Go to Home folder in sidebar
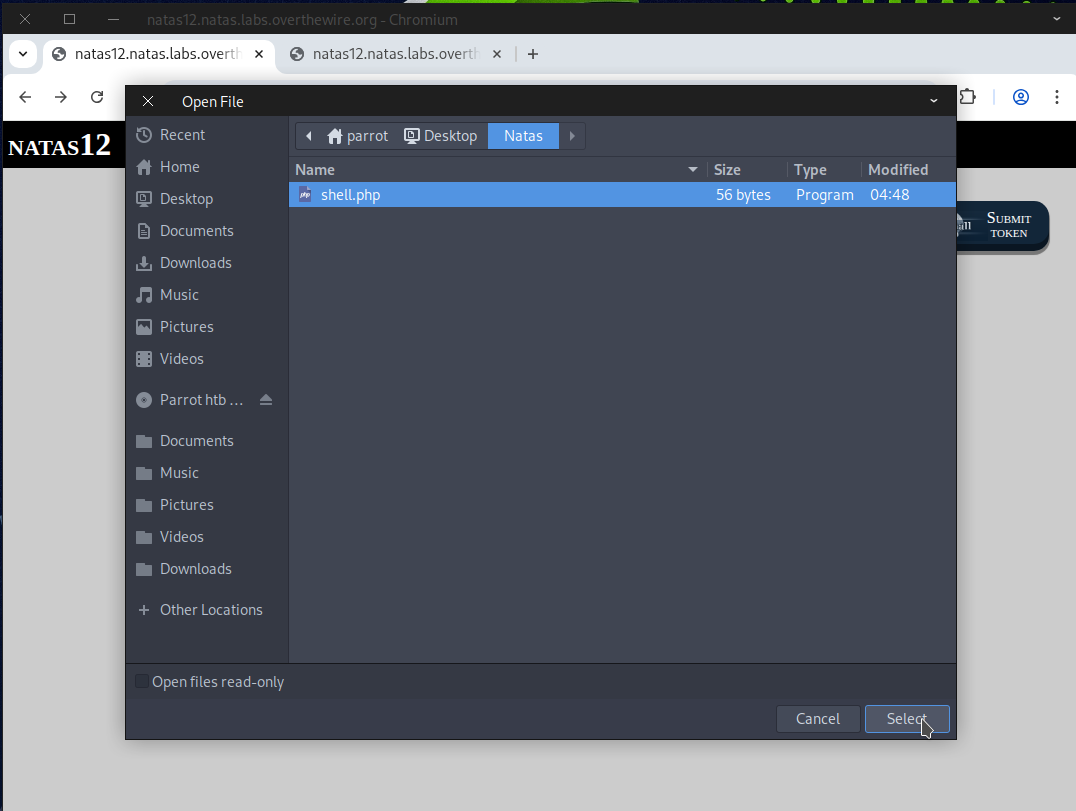Image resolution: width=1076 pixels, height=811 pixels. [x=179, y=167]
